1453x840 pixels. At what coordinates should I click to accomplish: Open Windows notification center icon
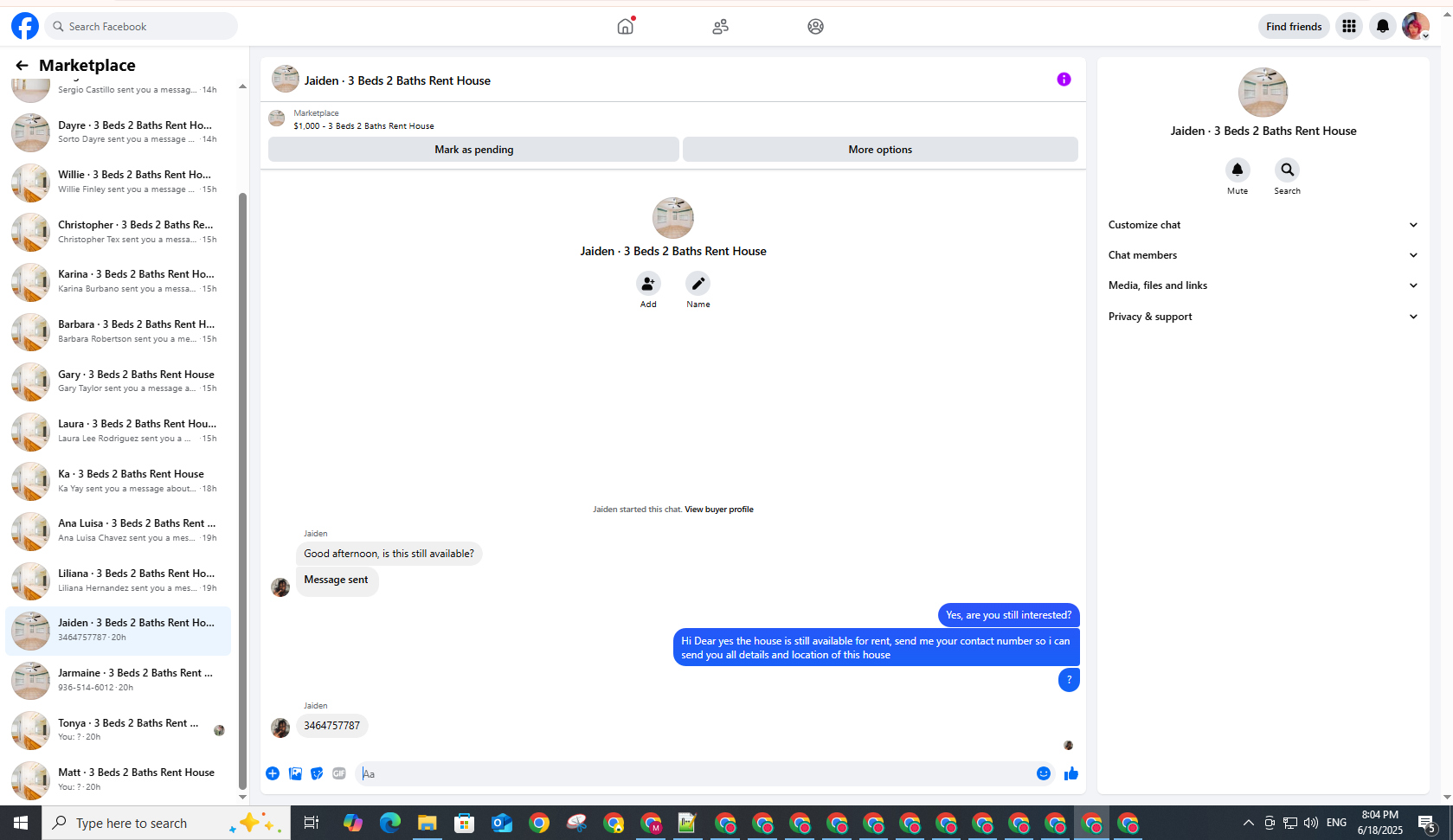tap(1427, 823)
